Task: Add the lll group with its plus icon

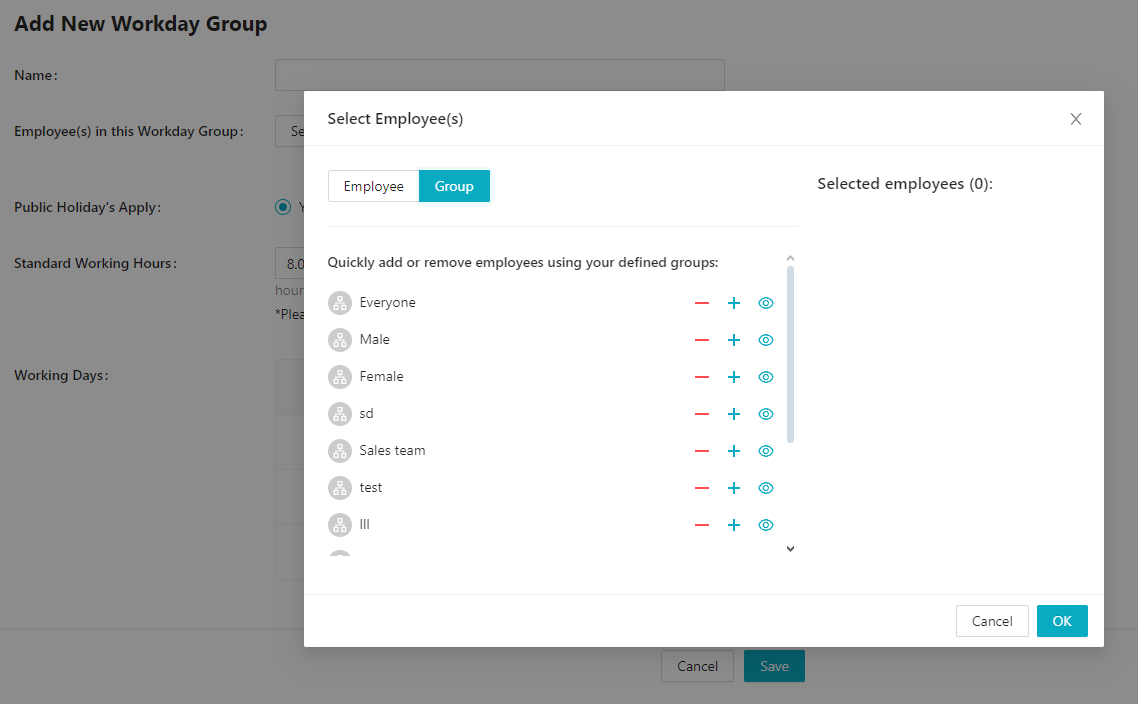Action: coord(734,525)
